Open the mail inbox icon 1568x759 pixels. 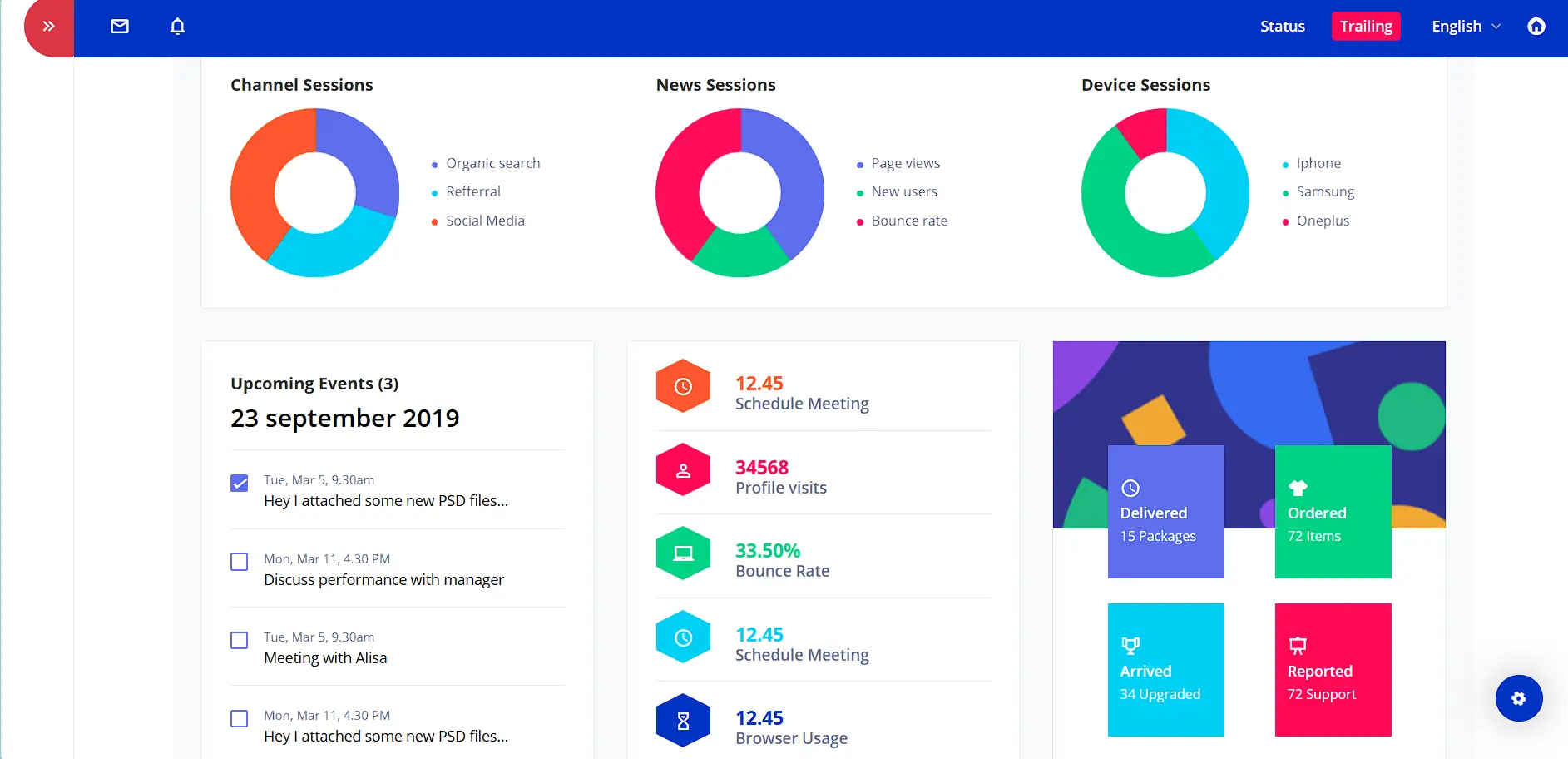click(120, 27)
